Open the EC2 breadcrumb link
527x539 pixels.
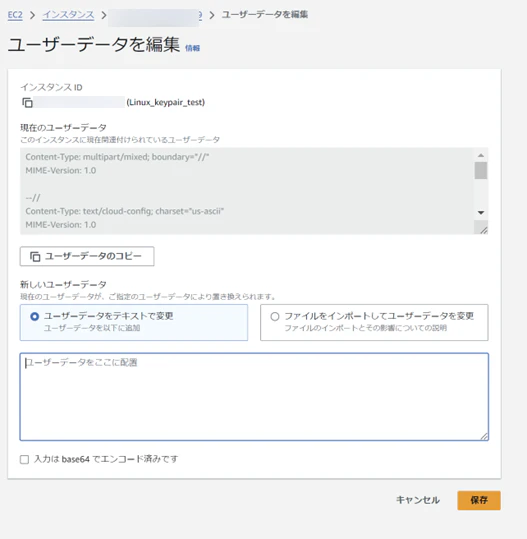(15, 15)
